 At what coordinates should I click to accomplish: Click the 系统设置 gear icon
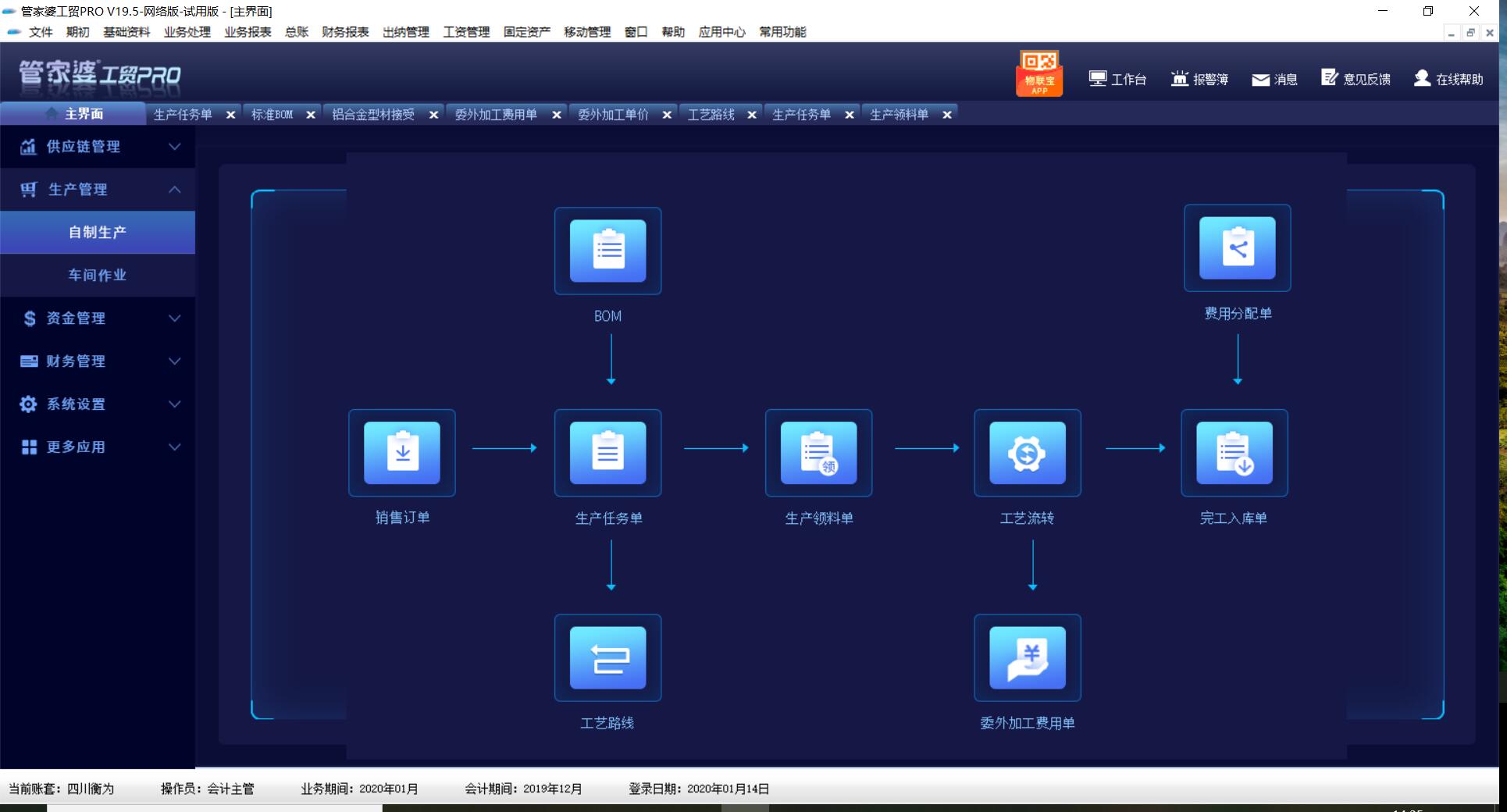(28, 404)
